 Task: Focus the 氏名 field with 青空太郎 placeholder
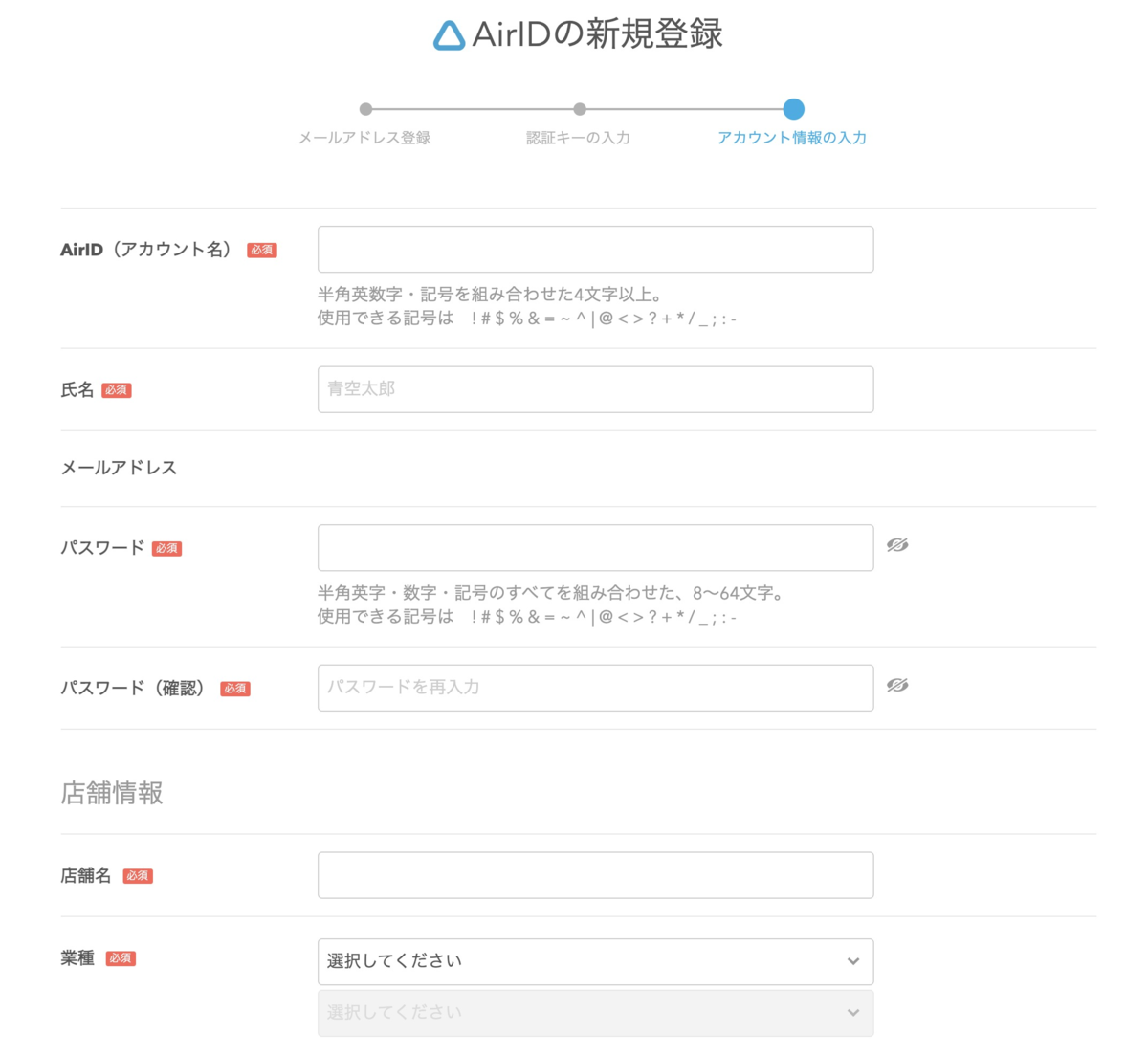tap(595, 389)
